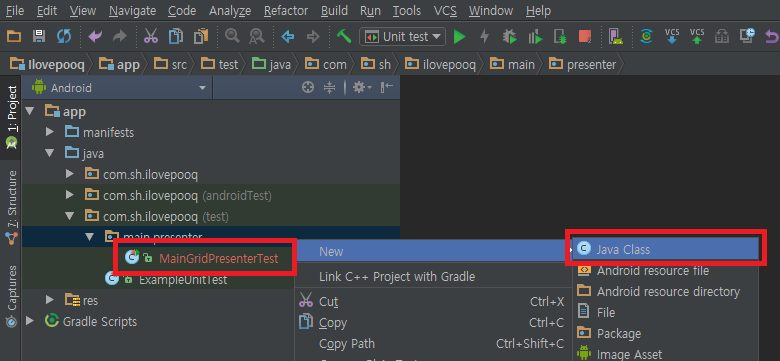Screen dimensions: 780x361
Task: Open Project panel gear settings menu
Action: pyautogui.click(x=362, y=88)
